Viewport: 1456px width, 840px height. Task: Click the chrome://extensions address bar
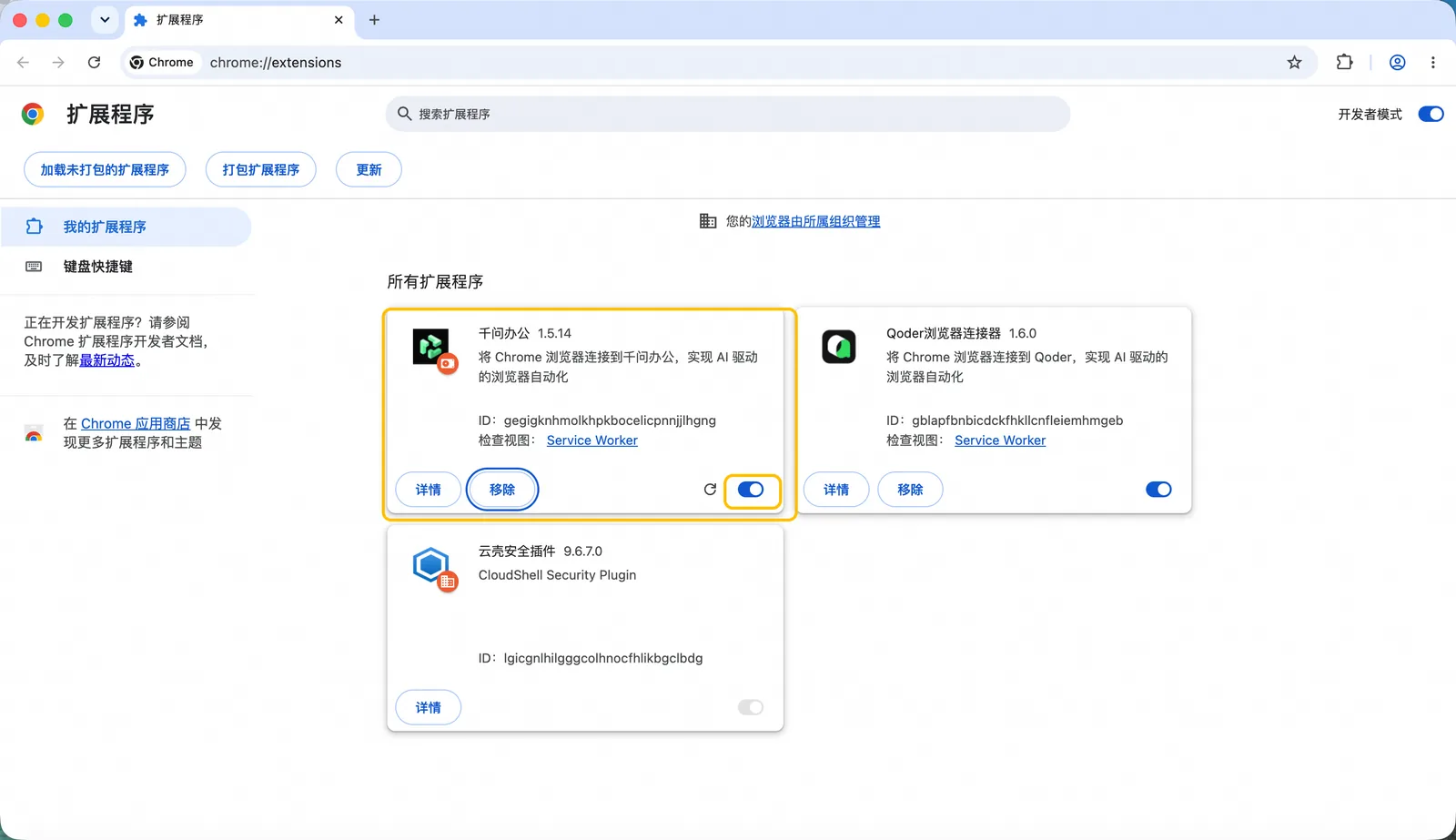276,63
